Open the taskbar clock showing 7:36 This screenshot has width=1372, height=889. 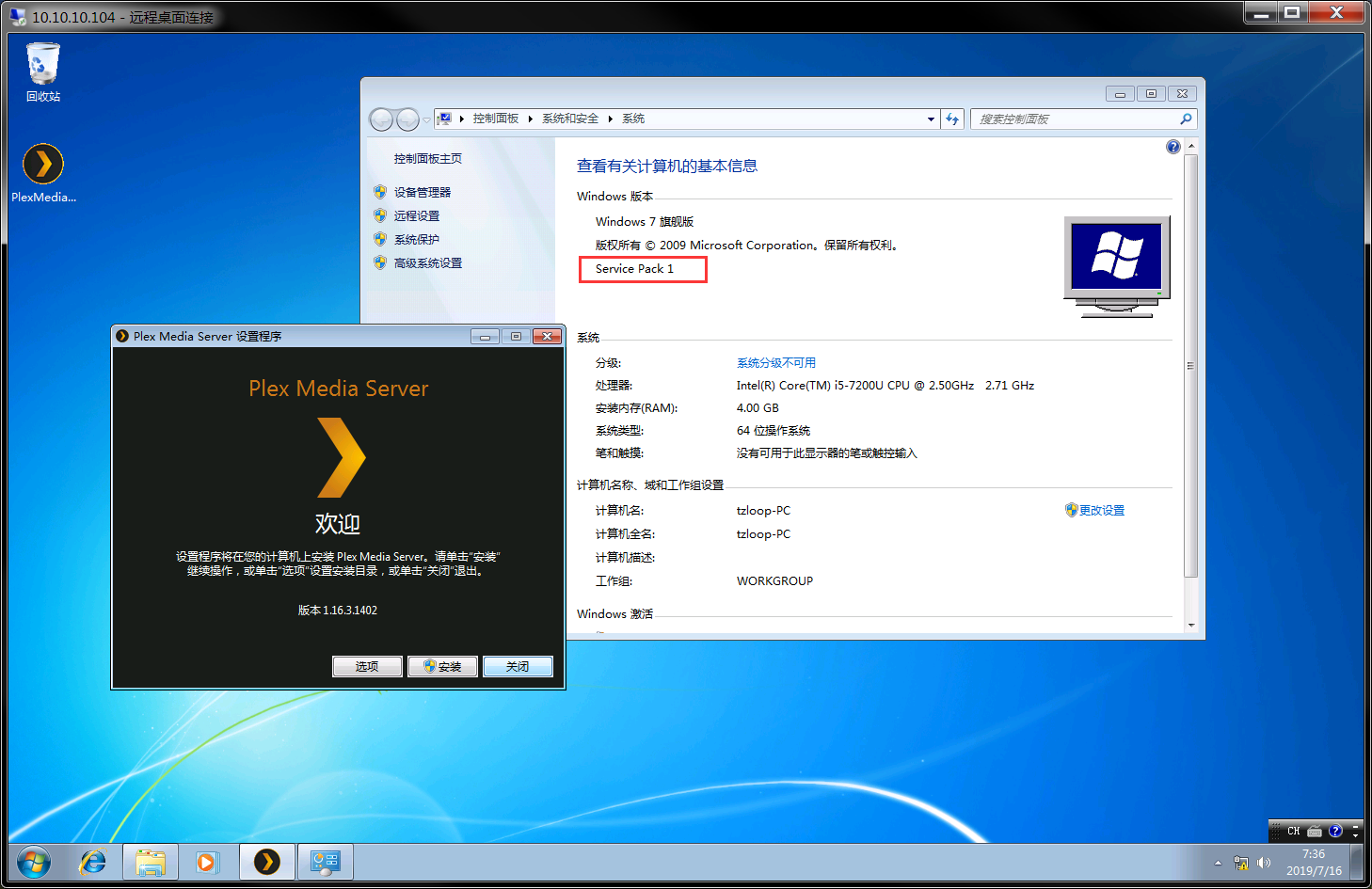pos(1314,863)
